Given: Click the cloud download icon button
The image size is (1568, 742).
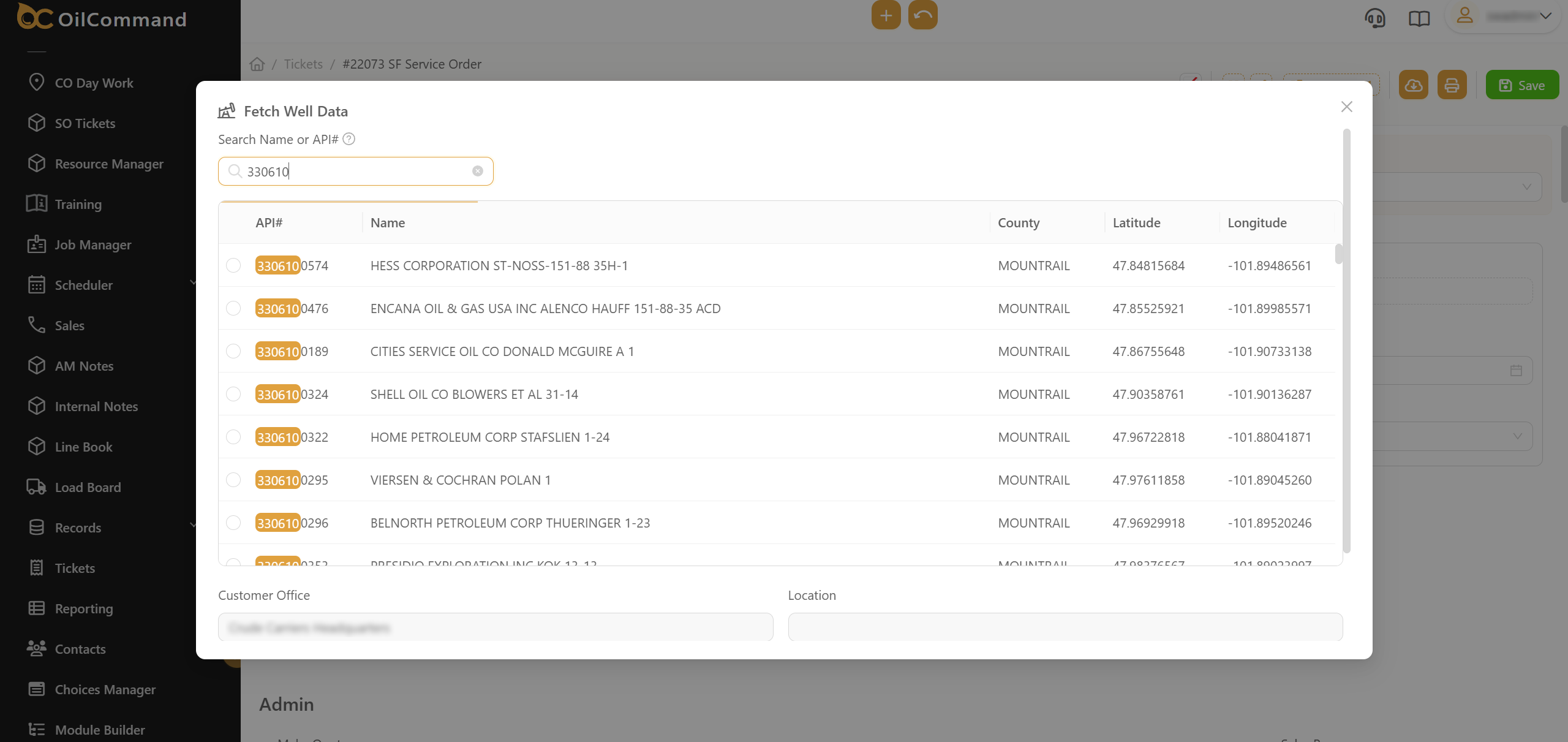Looking at the screenshot, I should (1414, 85).
